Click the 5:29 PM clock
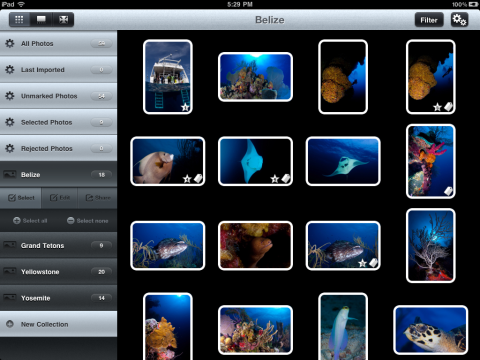480x360 pixels. pos(240,4)
